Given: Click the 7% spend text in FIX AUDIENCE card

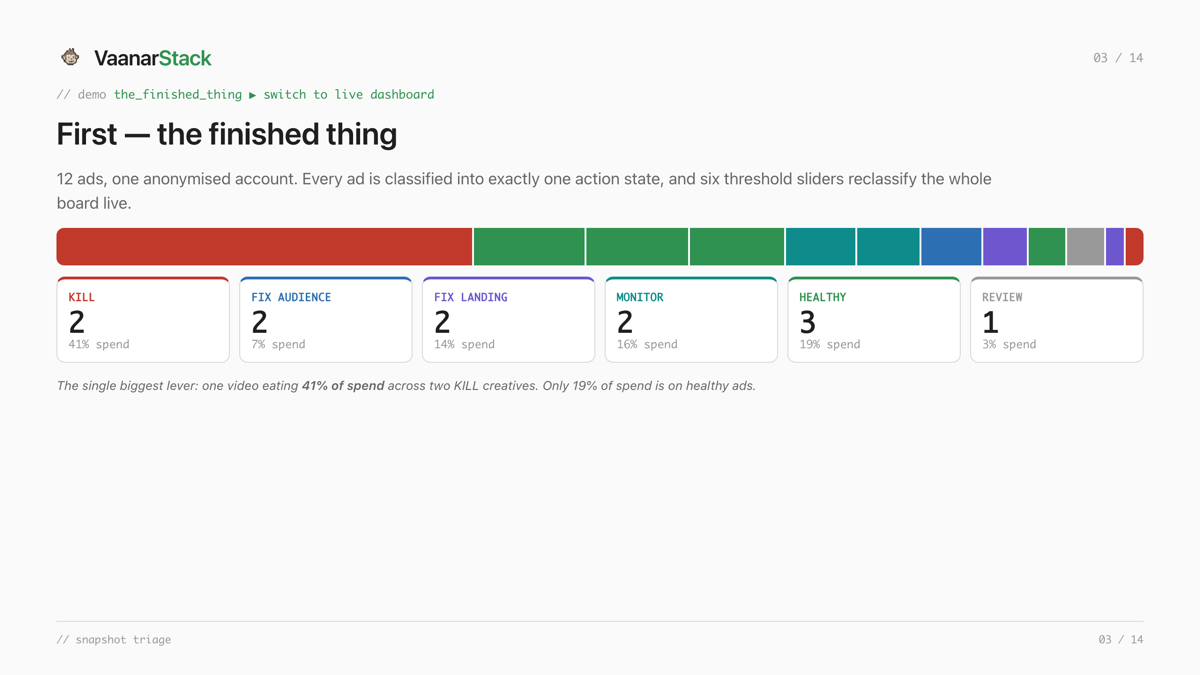Looking at the screenshot, I should pyautogui.click(x=278, y=344).
